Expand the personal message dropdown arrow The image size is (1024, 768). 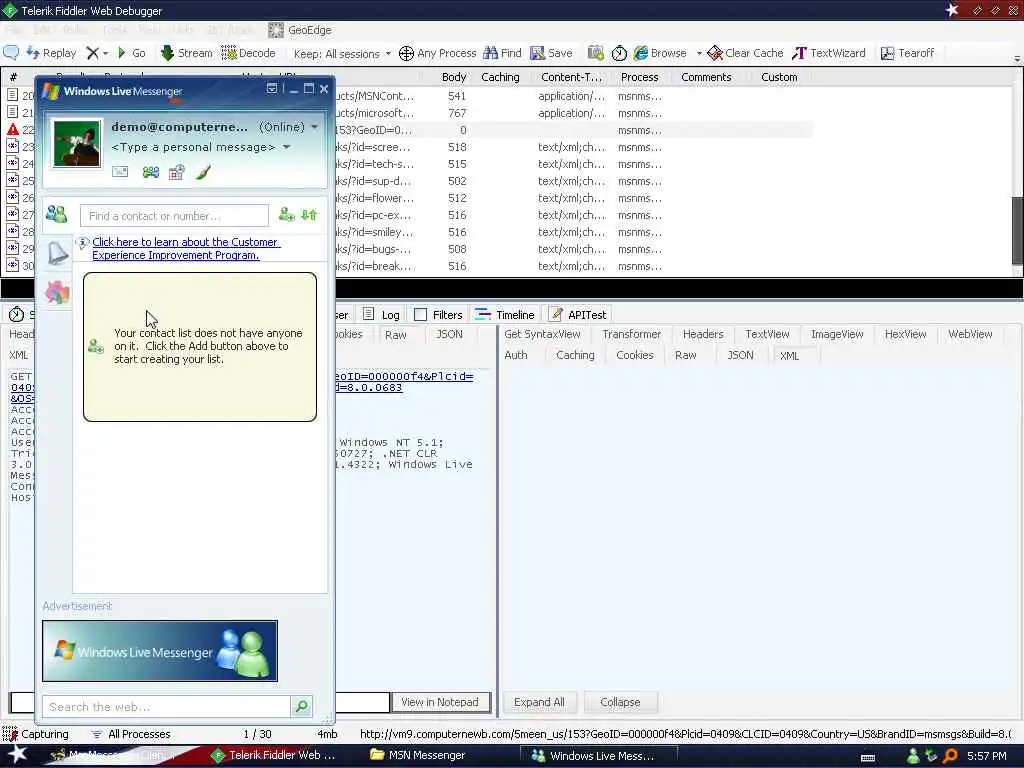[x=286, y=148]
